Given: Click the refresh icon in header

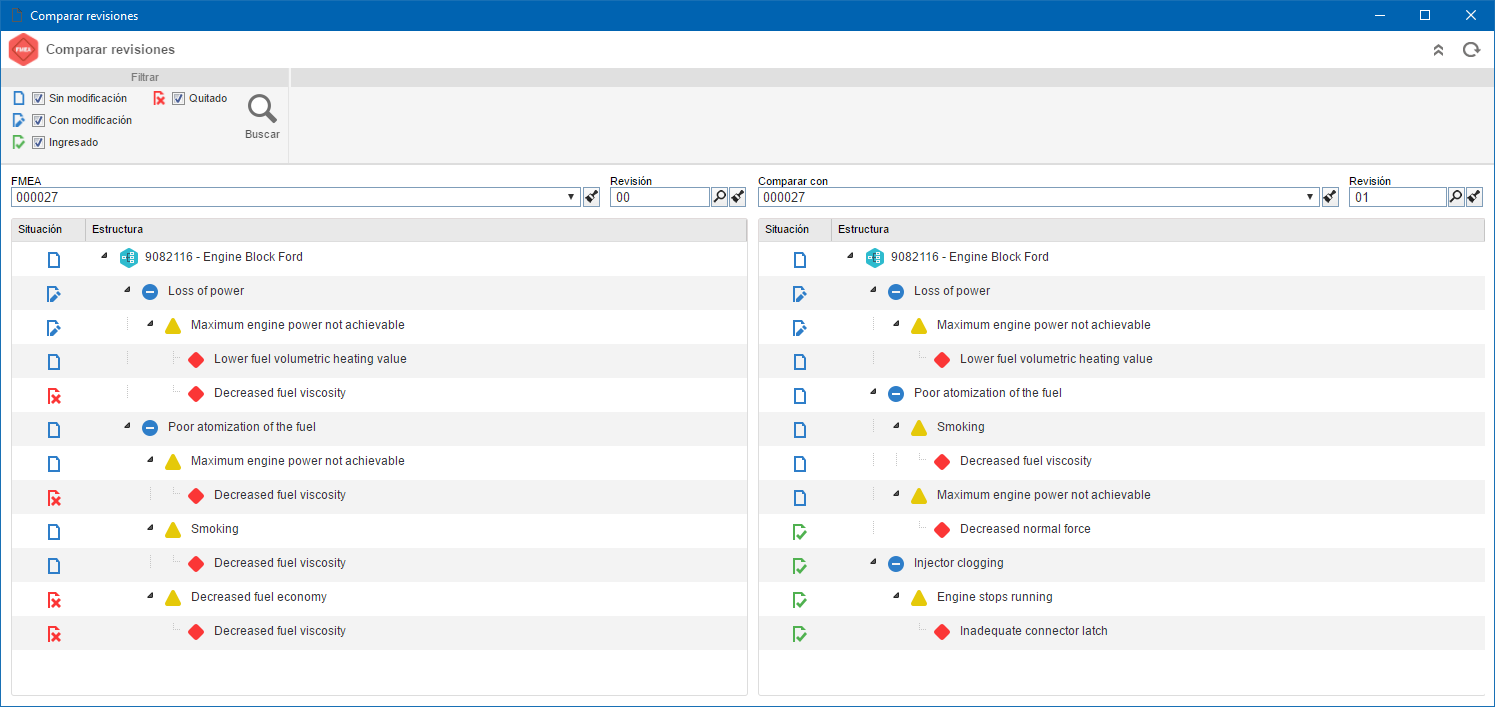Looking at the screenshot, I should tap(1471, 50).
